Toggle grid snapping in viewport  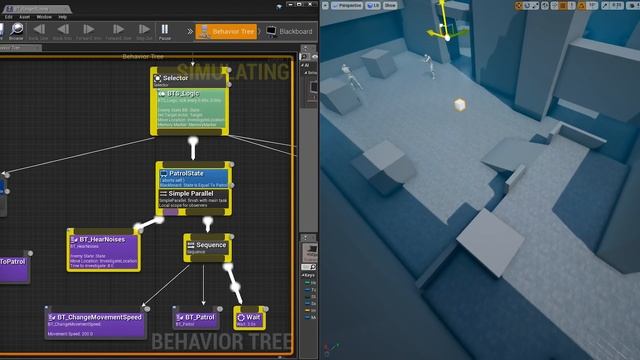(x=564, y=5)
